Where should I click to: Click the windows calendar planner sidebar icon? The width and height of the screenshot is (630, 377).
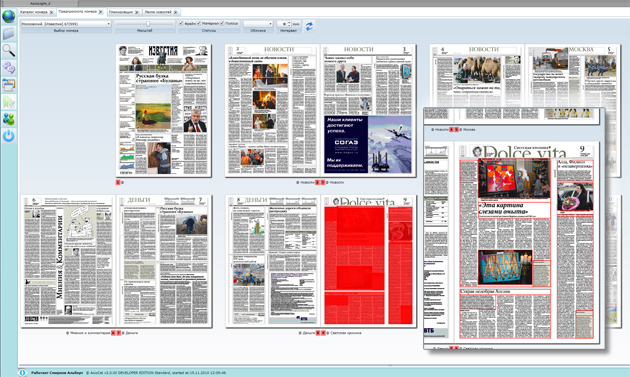click(8, 85)
